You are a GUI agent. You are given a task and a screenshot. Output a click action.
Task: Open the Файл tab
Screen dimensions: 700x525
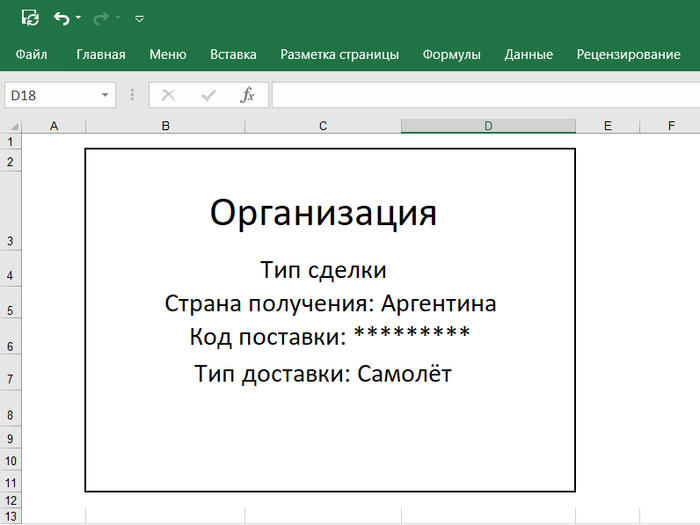pyautogui.click(x=32, y=55)
